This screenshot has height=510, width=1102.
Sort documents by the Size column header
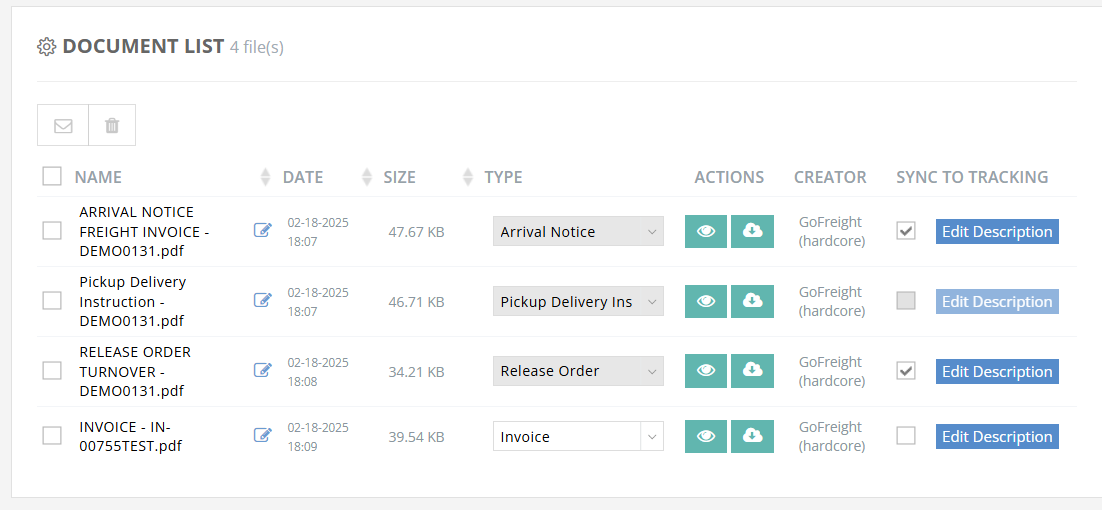(399, 177)
